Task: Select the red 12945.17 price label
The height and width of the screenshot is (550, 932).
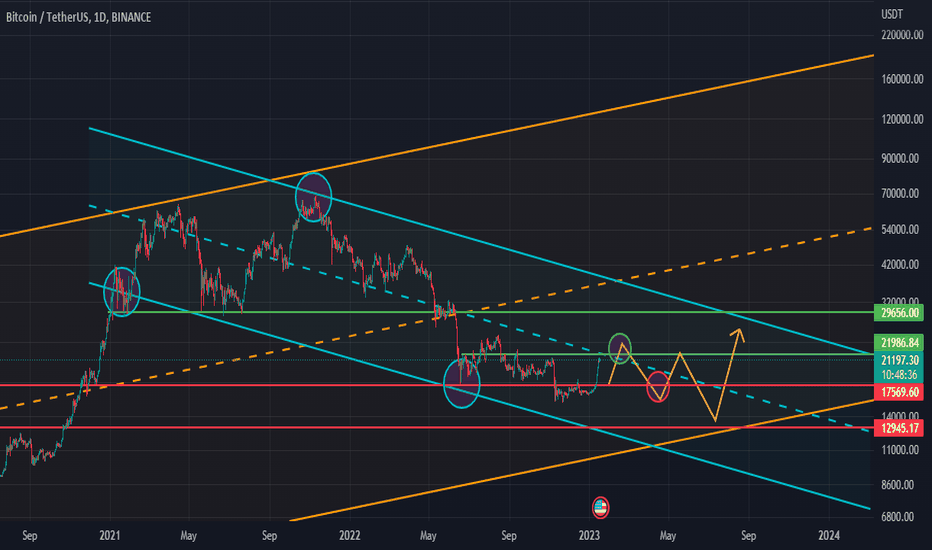Action: point(899,428)
